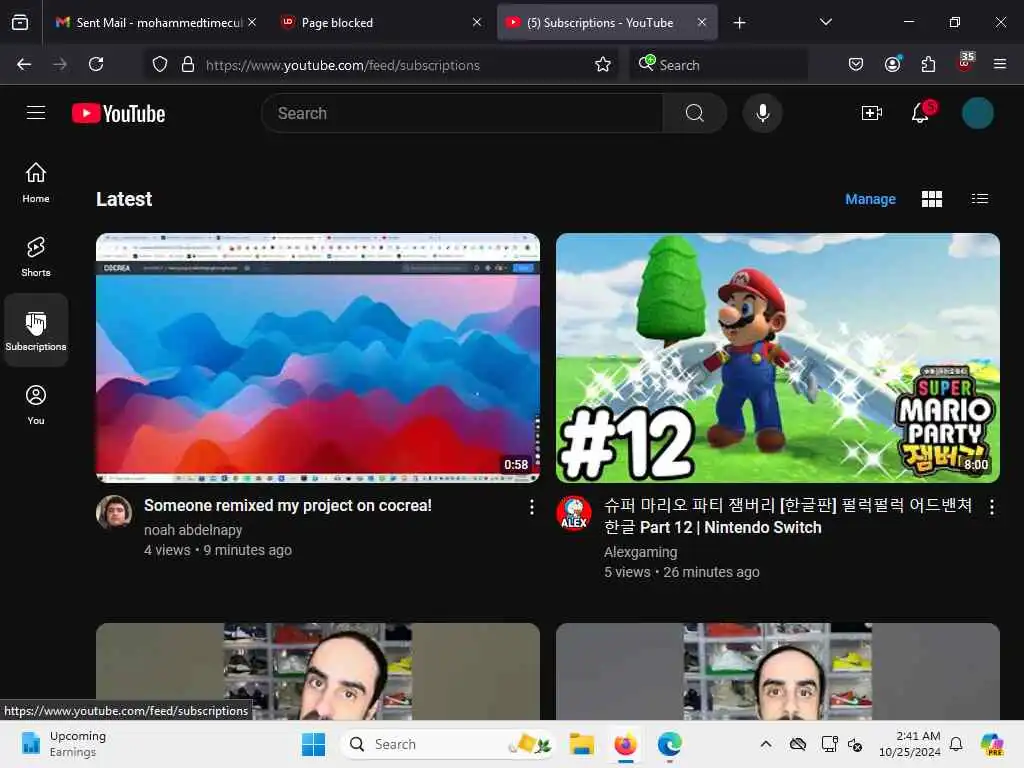The height and width of the screenshot is (768, 1024).
Task: Open Microsoft Edge from taskbar
Action: (669, 744)
